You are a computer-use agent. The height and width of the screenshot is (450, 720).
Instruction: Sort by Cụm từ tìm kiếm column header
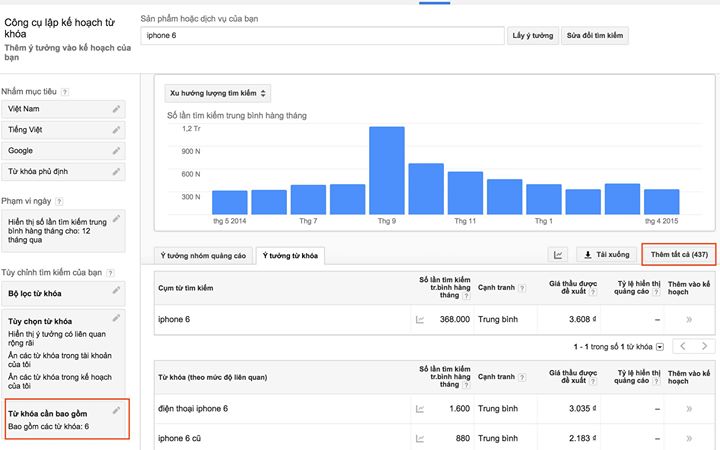[x=186, y=288]
